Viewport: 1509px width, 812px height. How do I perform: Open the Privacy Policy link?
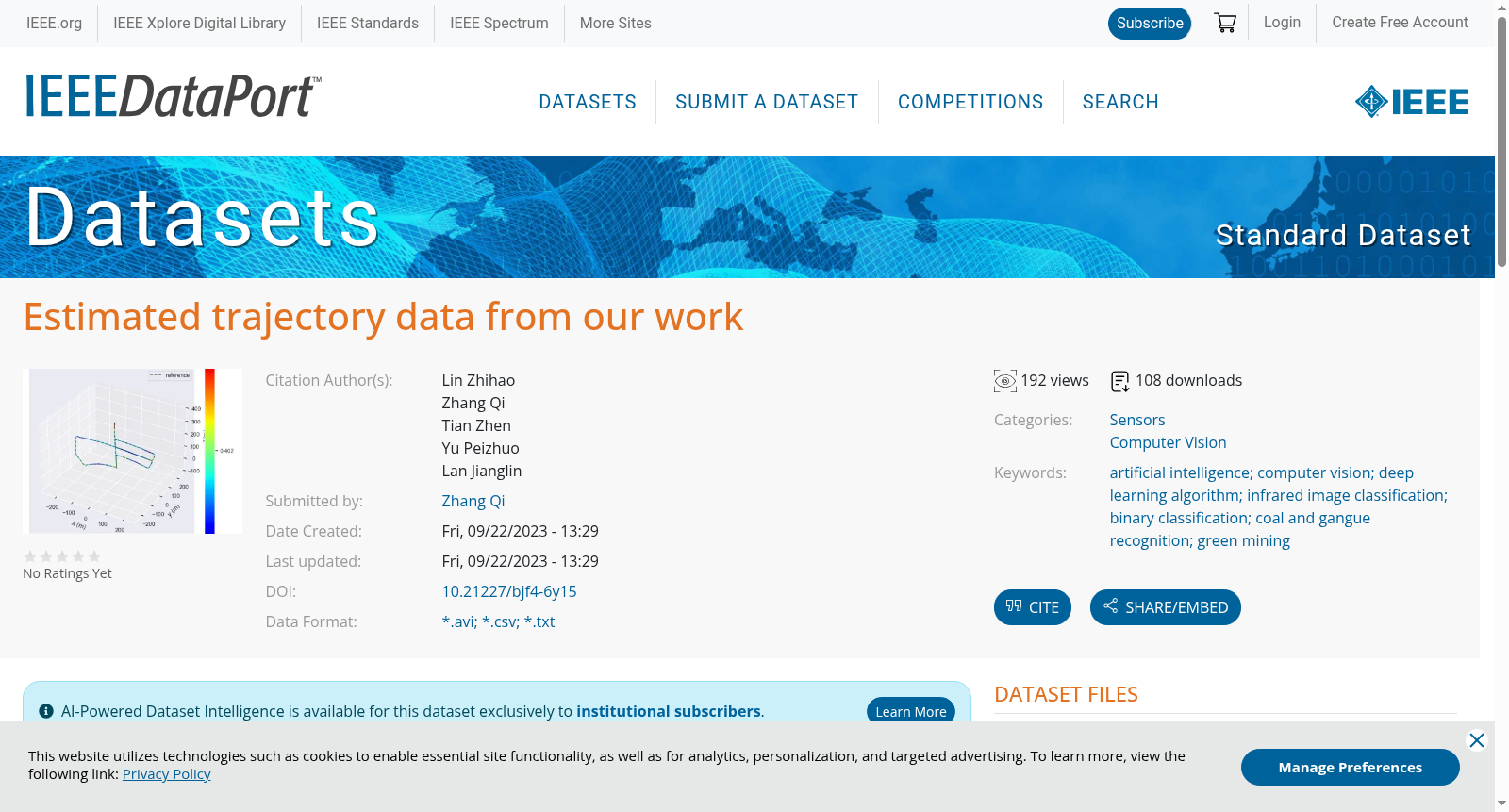[166, 774]
